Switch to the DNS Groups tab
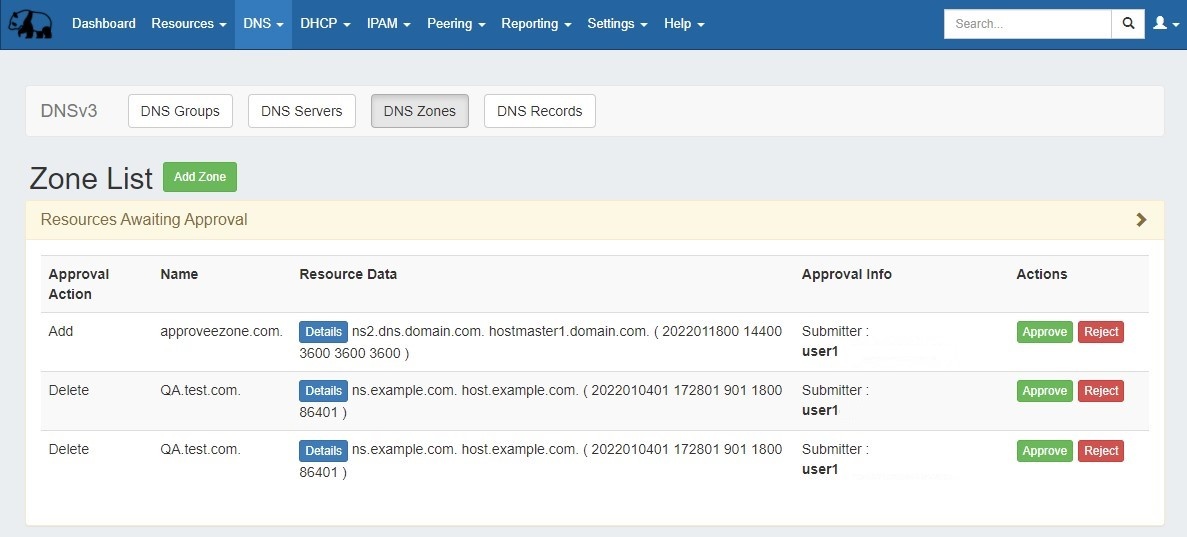Screen dimensions: 1187x537 coord(180,111)
